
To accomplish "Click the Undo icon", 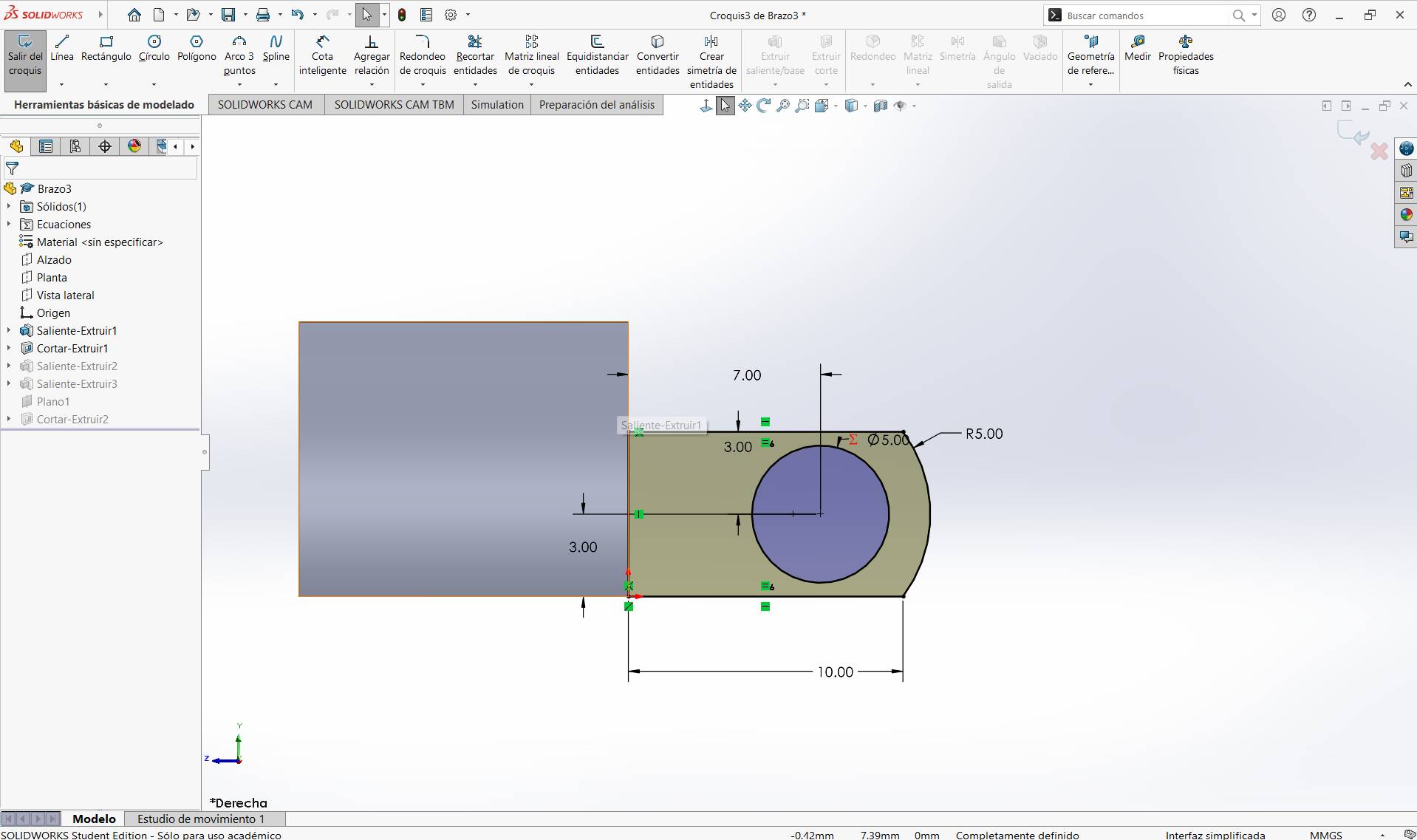I will (x=298, y=15).
